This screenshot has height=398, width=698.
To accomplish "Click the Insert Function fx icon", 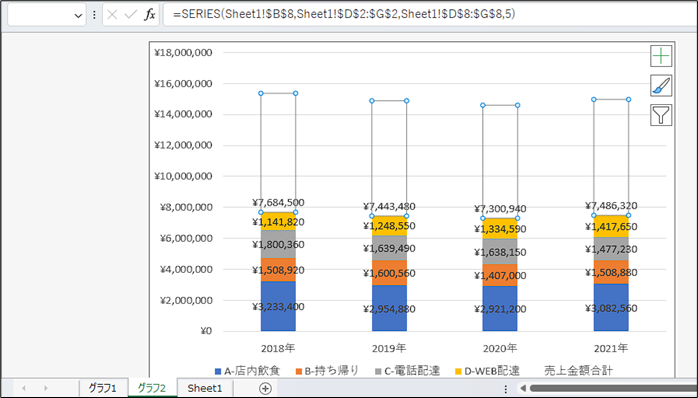I will pos(150,15).
